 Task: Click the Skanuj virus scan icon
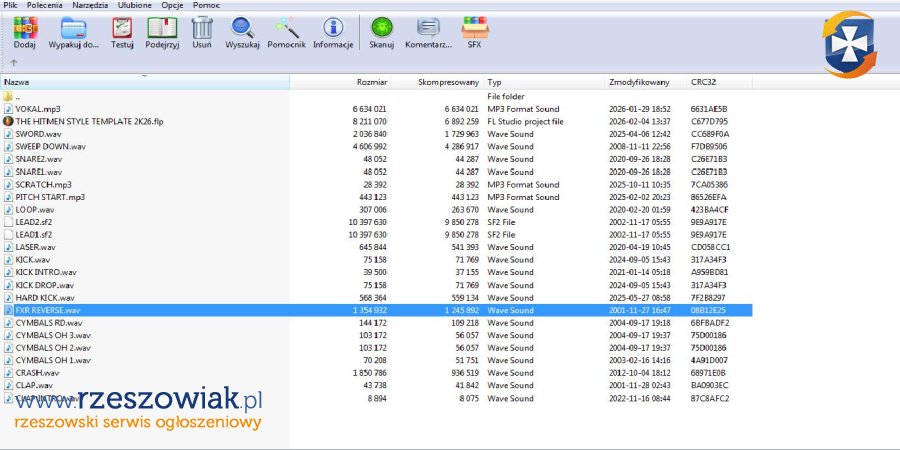[x=381, y=30]
